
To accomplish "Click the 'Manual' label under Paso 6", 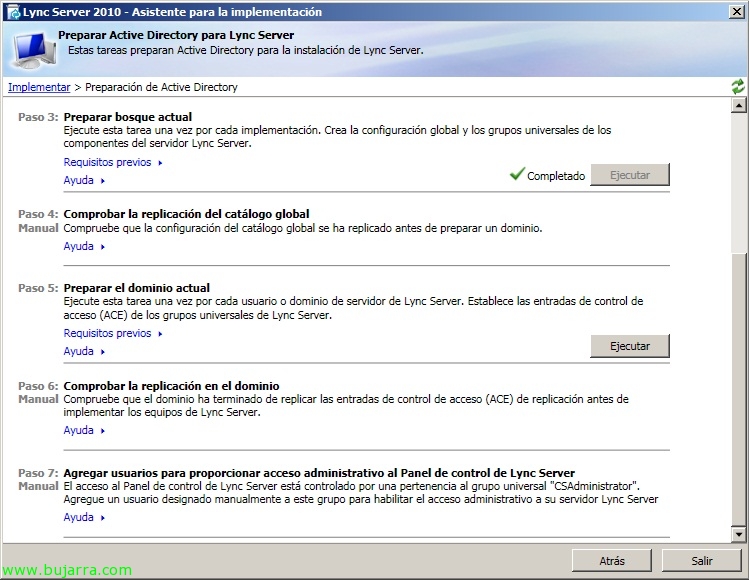I will pos(38,399).
